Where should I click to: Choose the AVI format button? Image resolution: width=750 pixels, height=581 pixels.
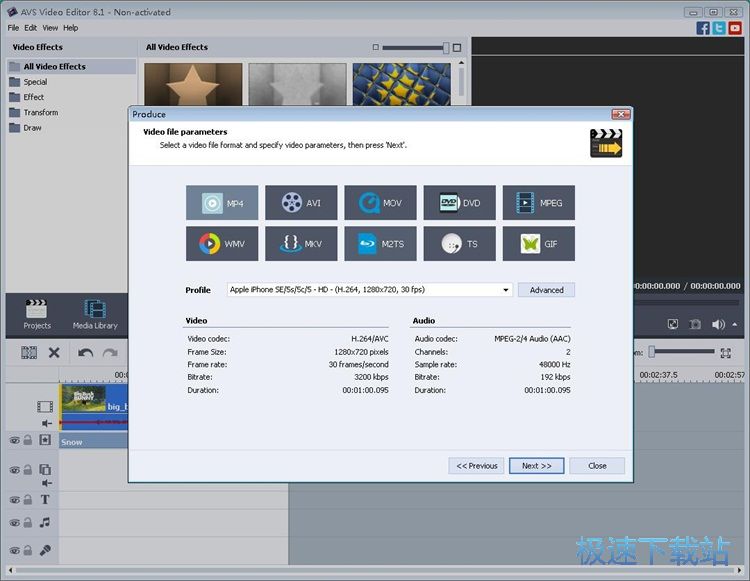301,203
